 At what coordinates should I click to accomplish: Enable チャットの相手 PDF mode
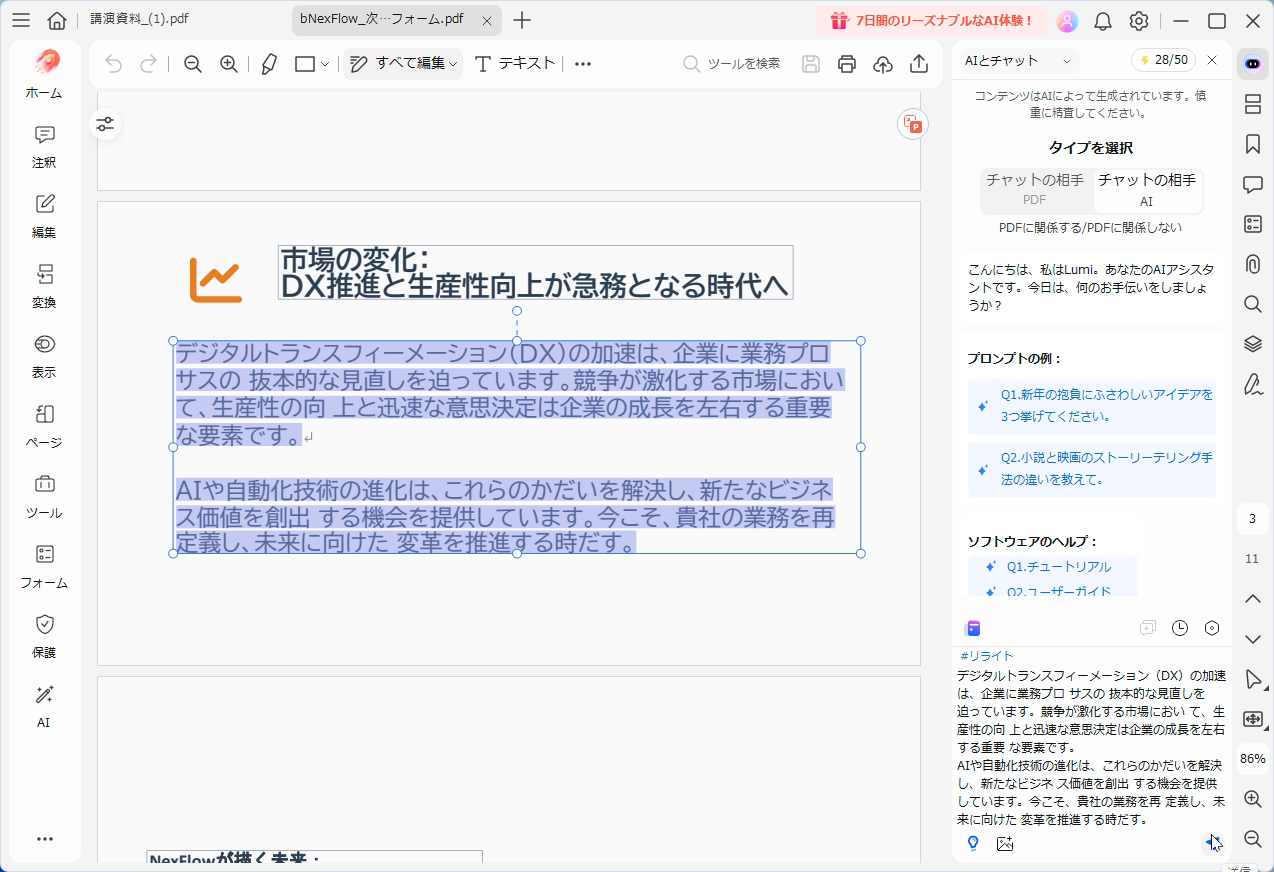pyautogui.click(x=1036, y=190)
